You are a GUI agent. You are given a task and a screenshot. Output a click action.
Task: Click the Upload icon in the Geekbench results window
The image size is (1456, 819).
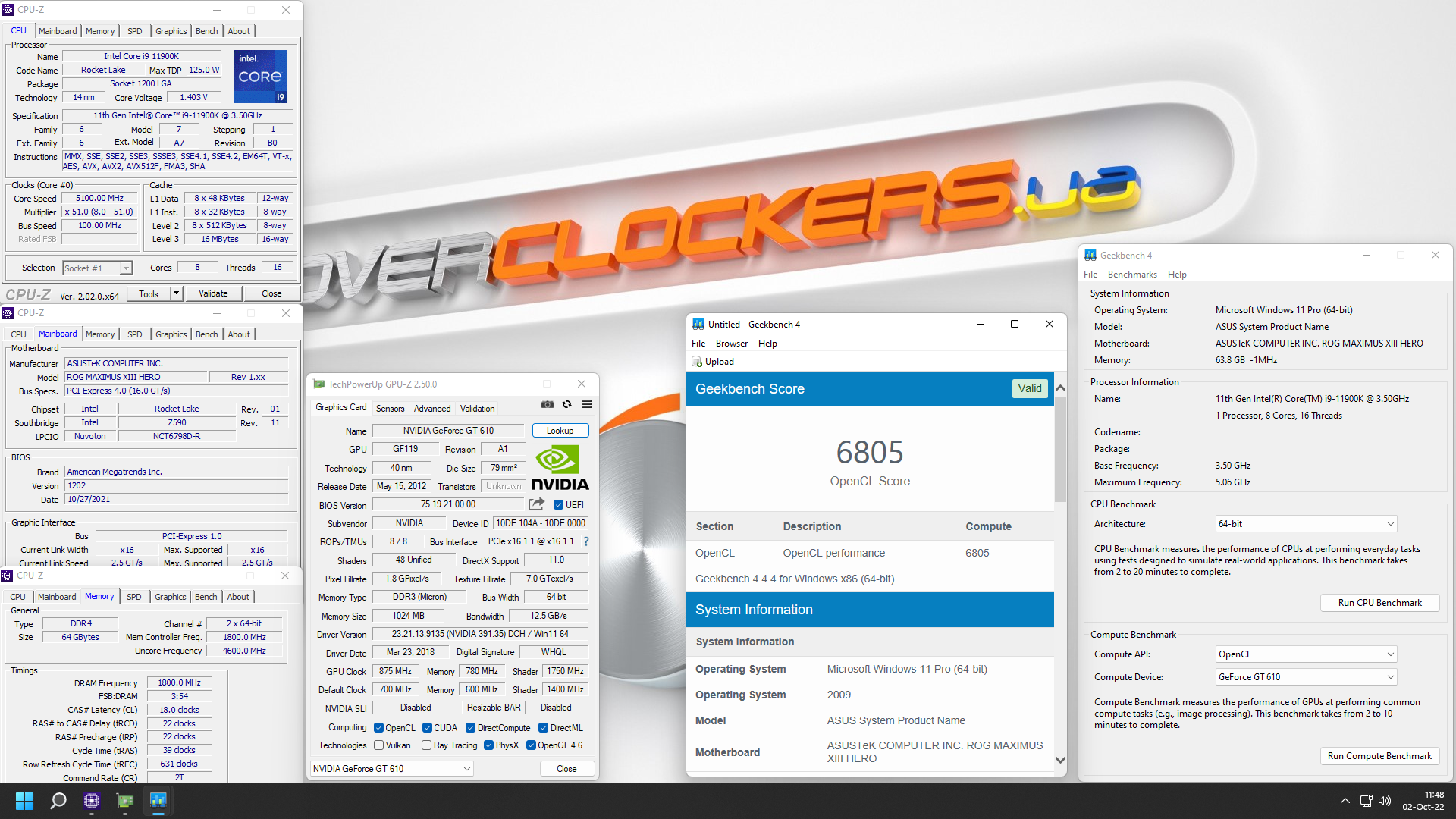point(697,362)
